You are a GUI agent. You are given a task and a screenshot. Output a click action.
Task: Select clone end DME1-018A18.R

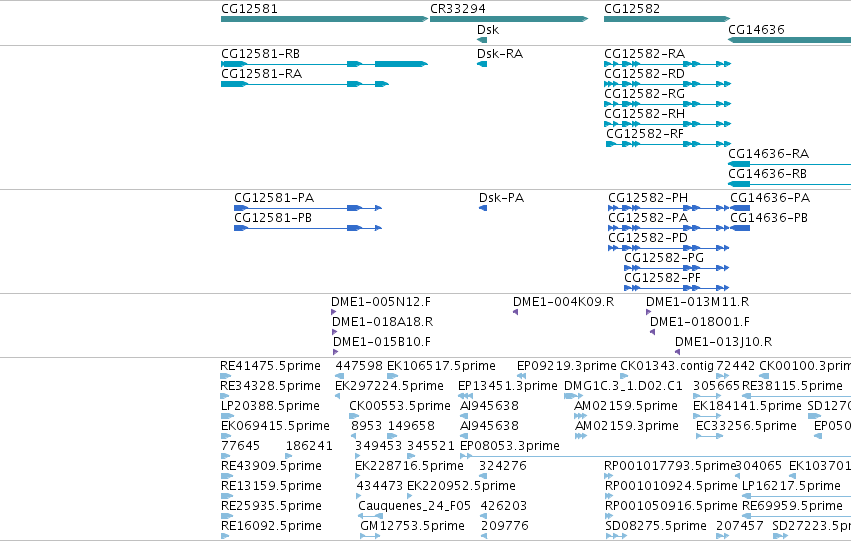coord(383,322)
